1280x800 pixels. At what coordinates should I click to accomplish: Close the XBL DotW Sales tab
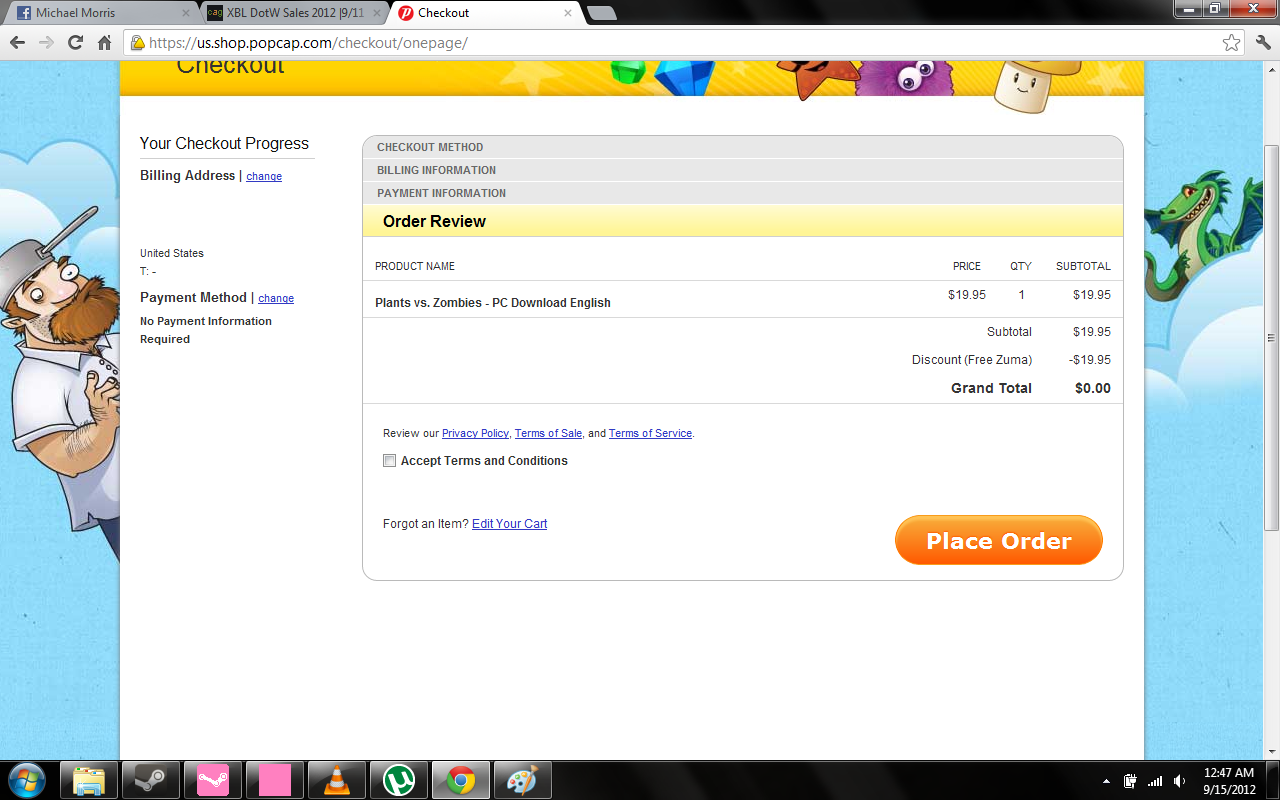pos(377,13)
